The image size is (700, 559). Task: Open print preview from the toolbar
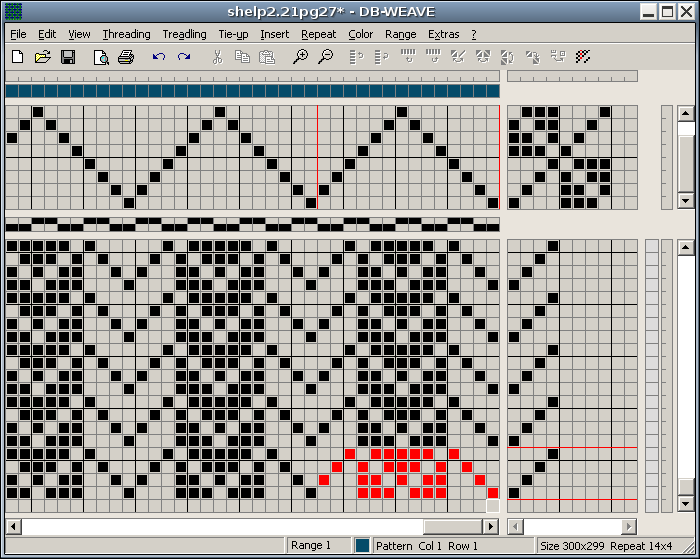[101, 57]
